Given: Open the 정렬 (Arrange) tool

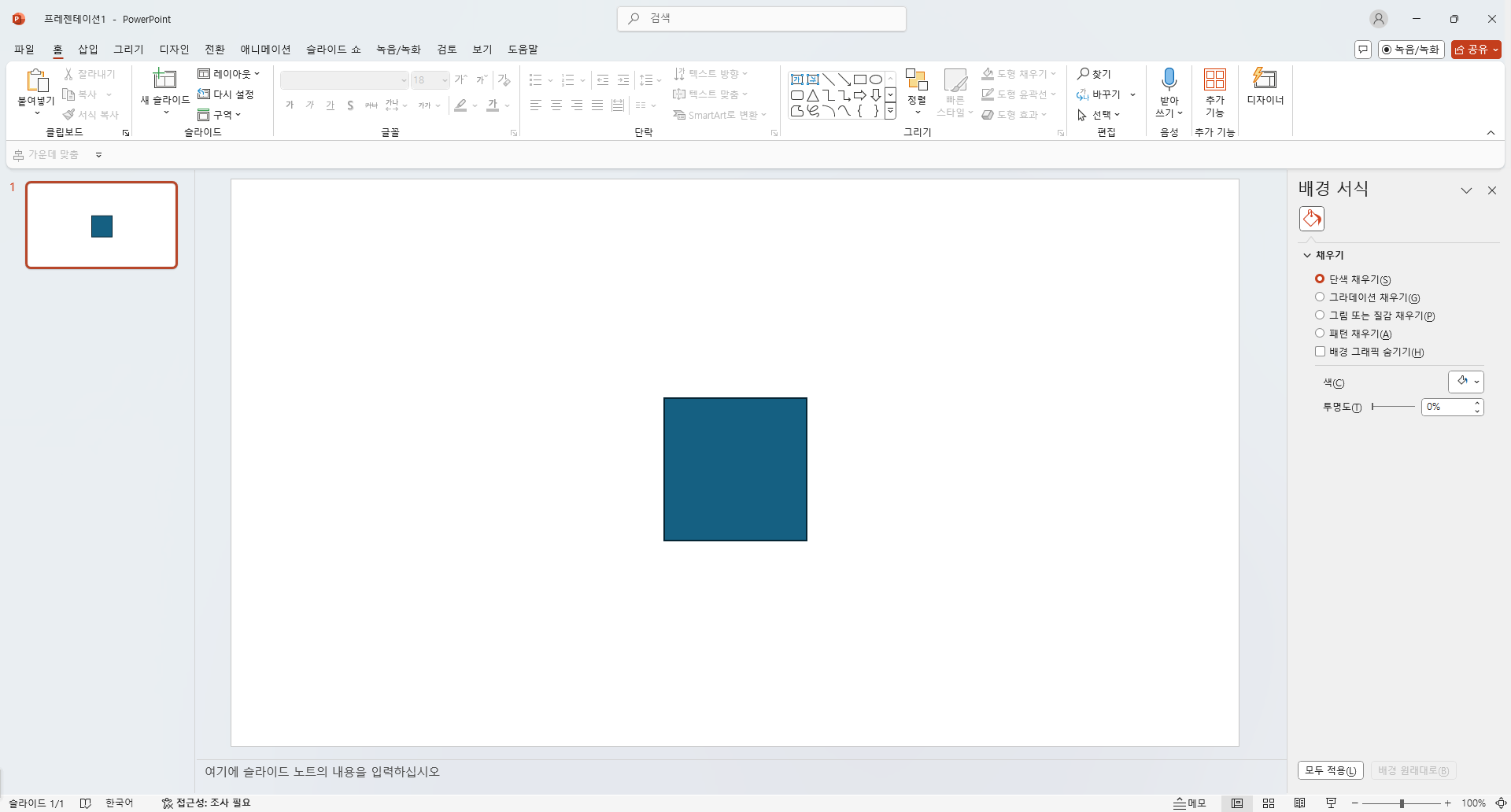Looking at the screenshot, I should pos(917,90).
